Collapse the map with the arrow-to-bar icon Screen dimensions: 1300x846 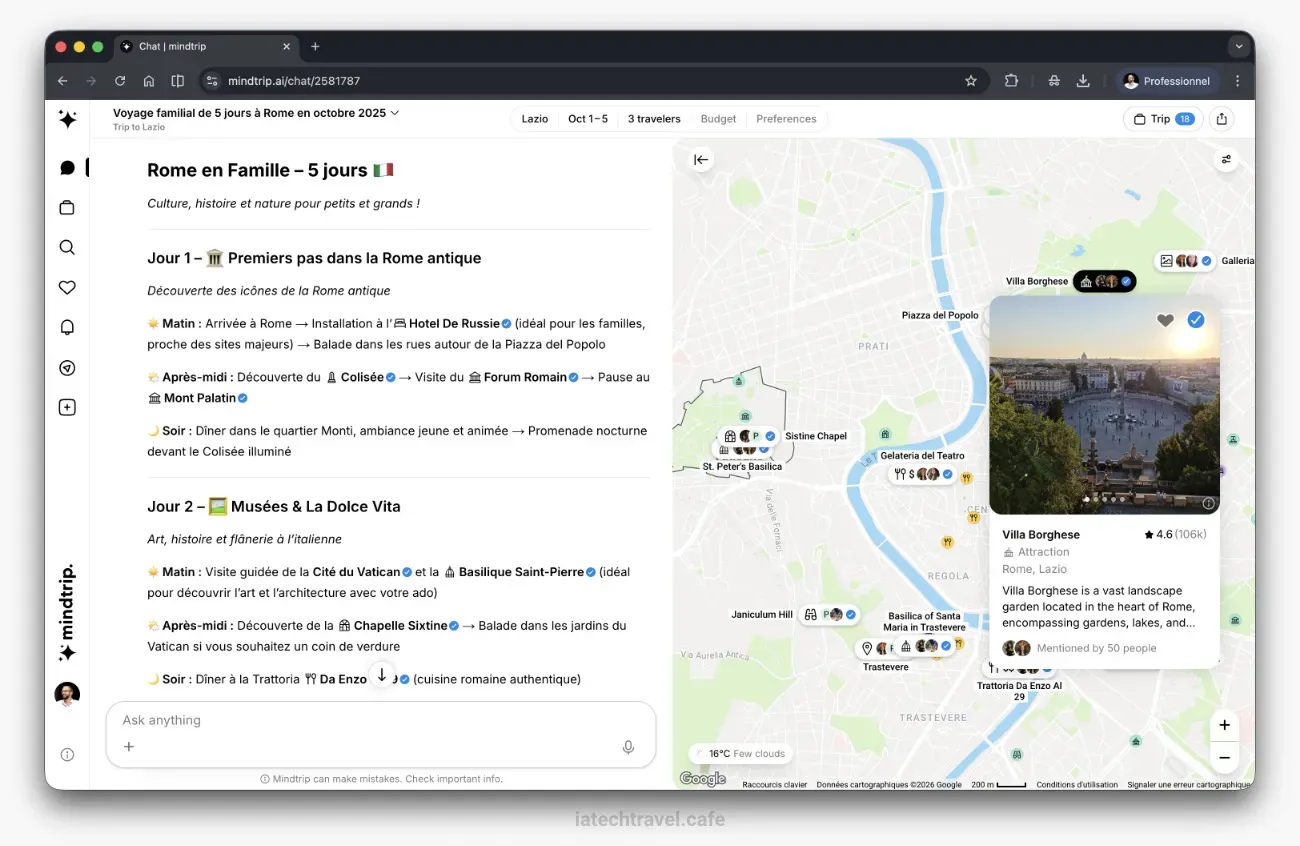(701, 159)
